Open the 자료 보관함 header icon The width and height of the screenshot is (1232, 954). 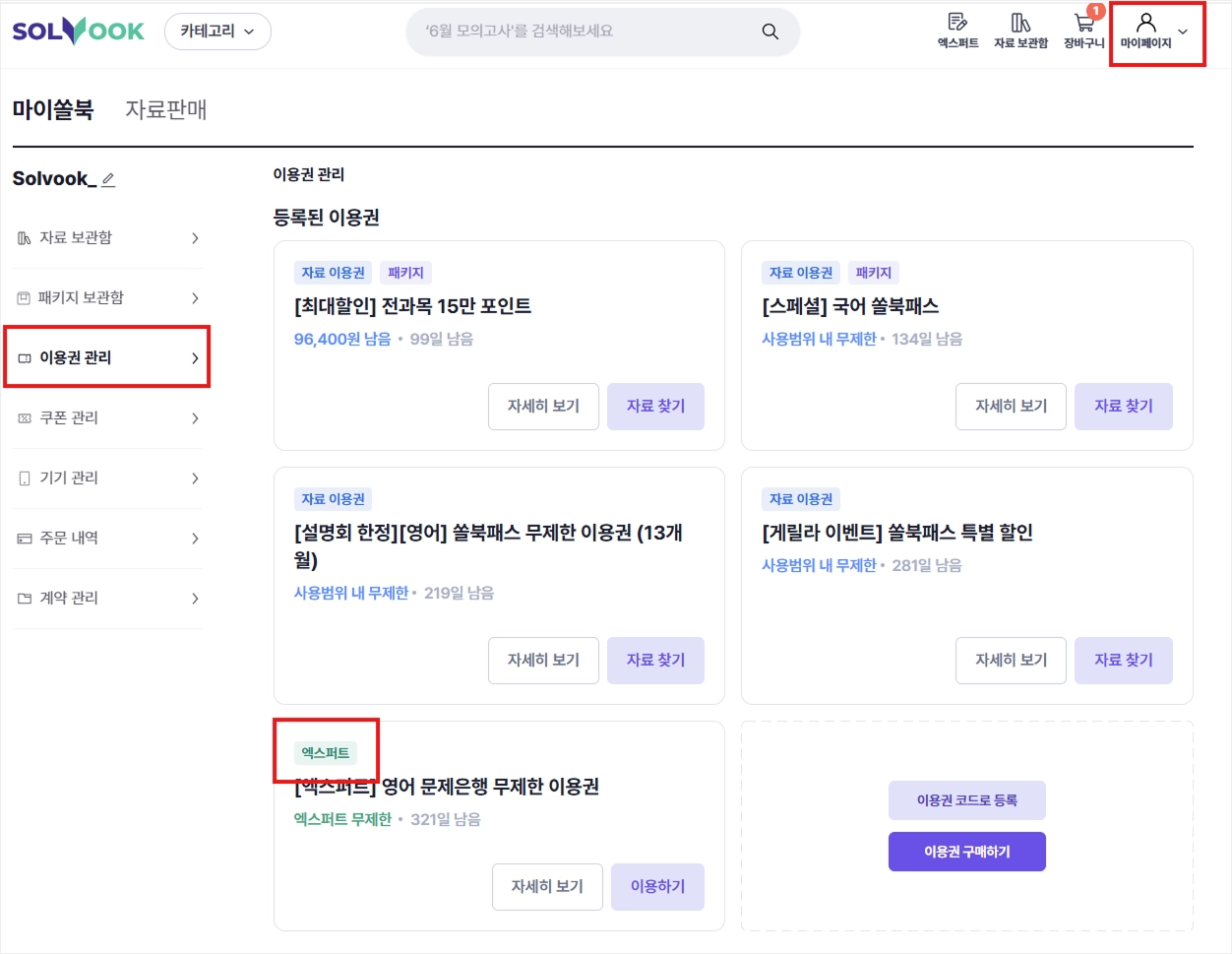click(1020, 31)
